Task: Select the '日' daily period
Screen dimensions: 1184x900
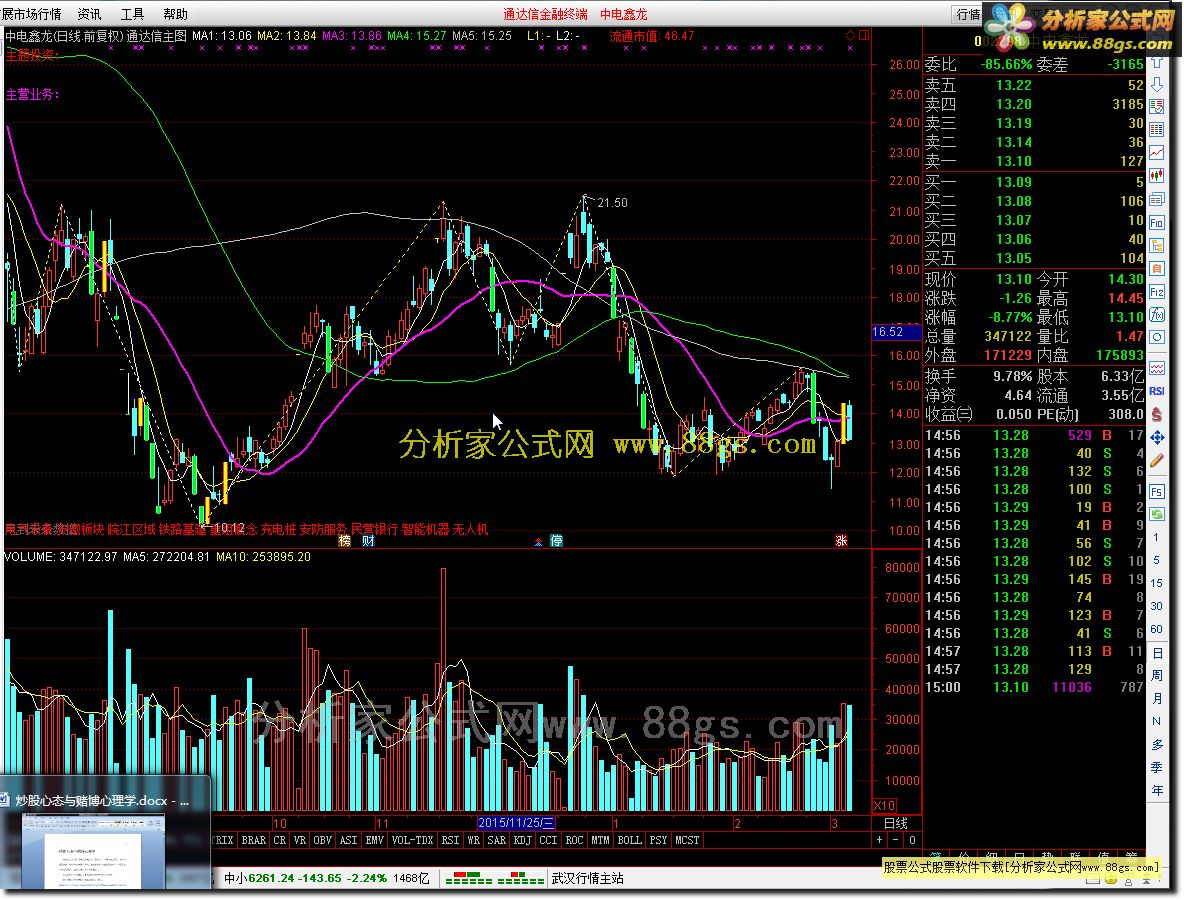Action: click(x=1157, y=653)
